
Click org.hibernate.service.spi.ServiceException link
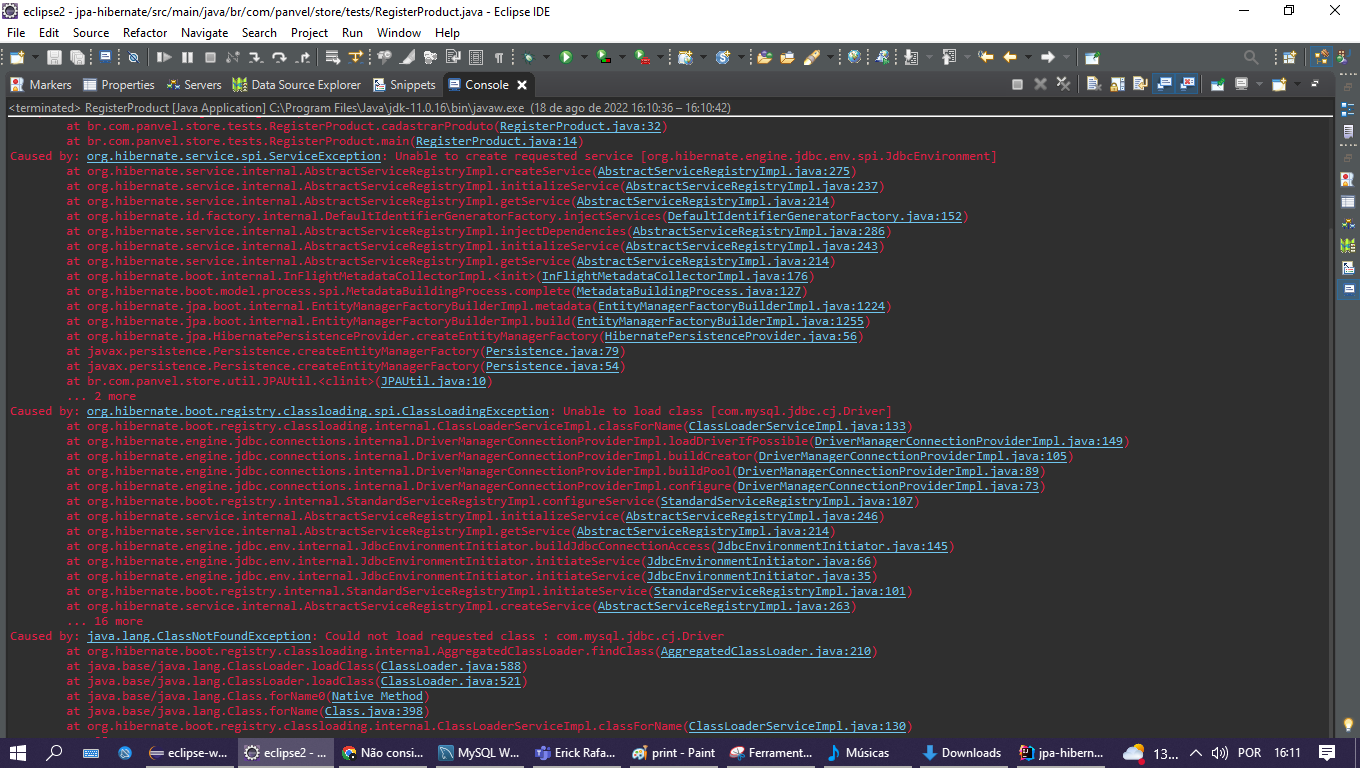coord(234,156)
